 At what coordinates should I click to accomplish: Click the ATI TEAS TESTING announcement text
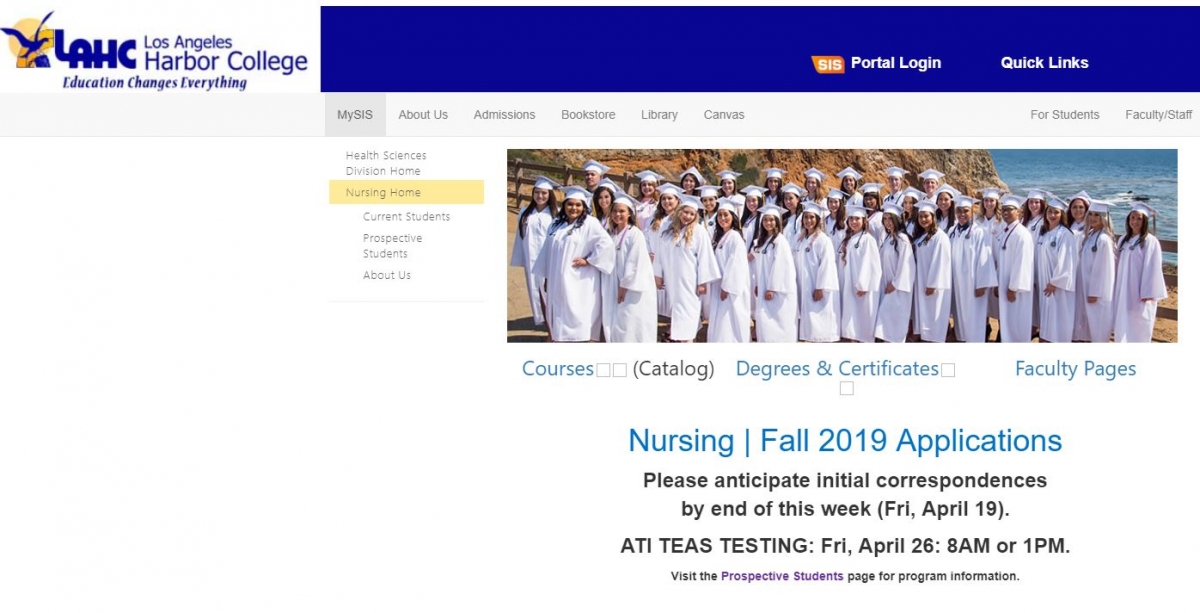click(845, 546)
